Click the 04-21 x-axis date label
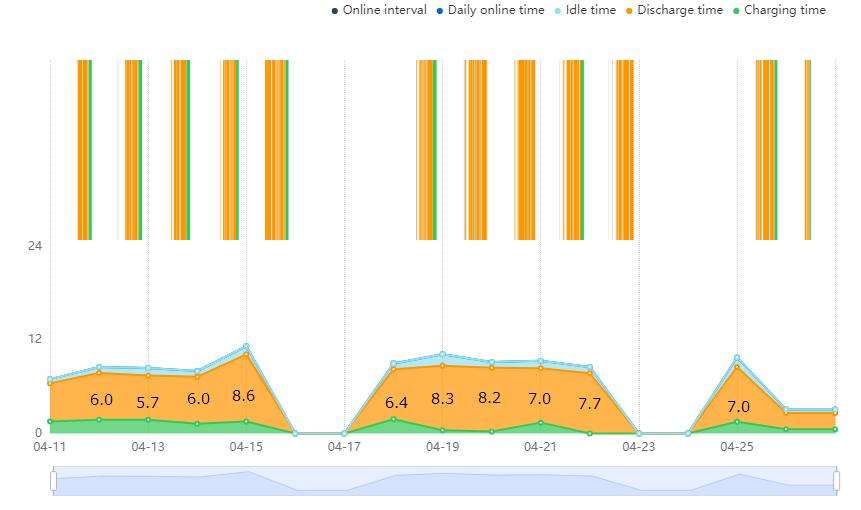The image size is (861, 510). coord(540,447)
